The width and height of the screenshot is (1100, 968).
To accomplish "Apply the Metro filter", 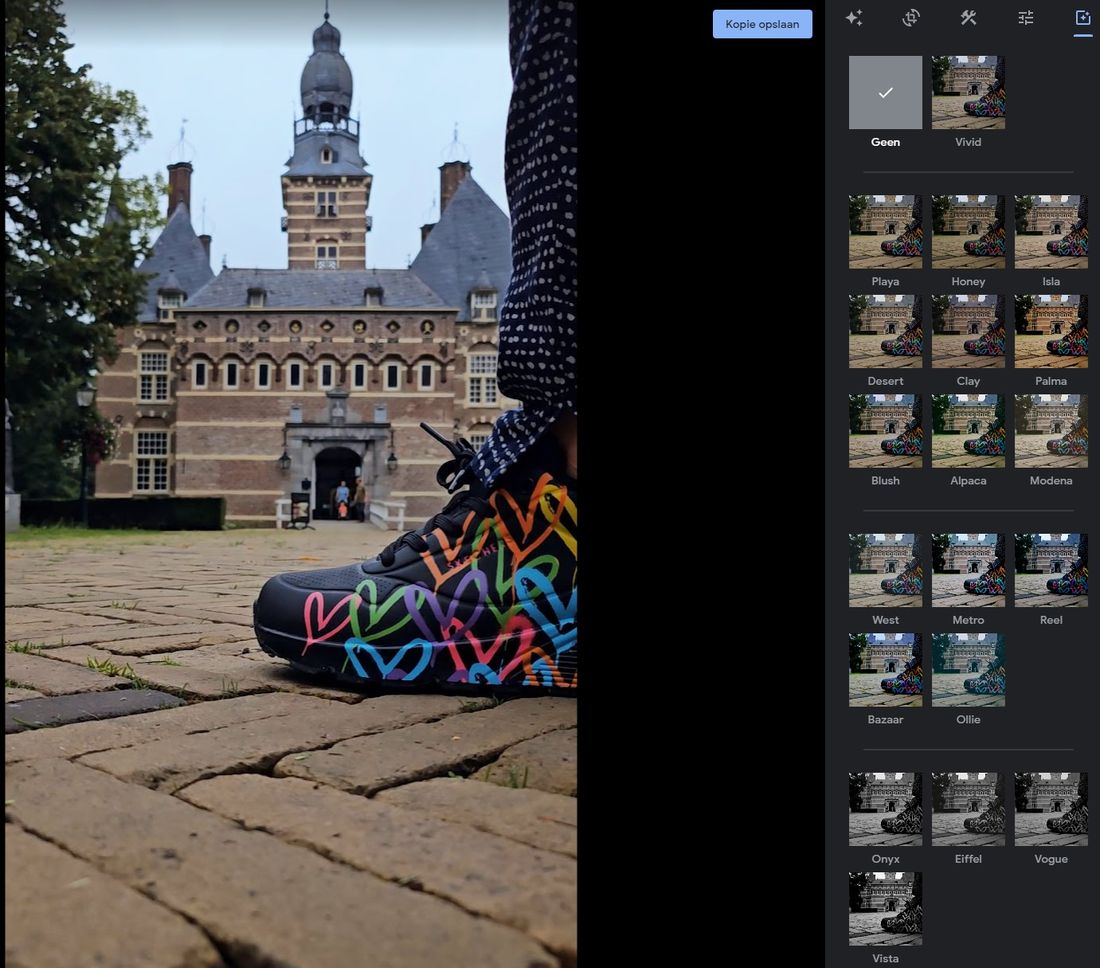I will [968, 570].
